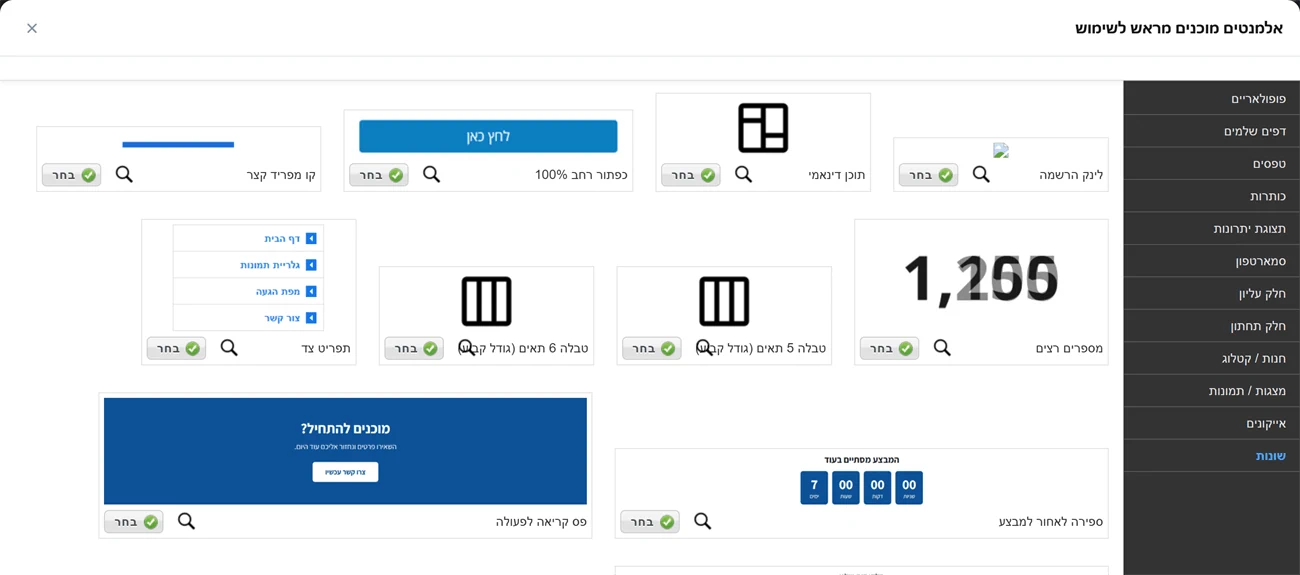Image resolution: width=1300 pixels, height=575 pixels.
Task: Click the פס קריאה לפעולה label text
Action: coord(541,522)
